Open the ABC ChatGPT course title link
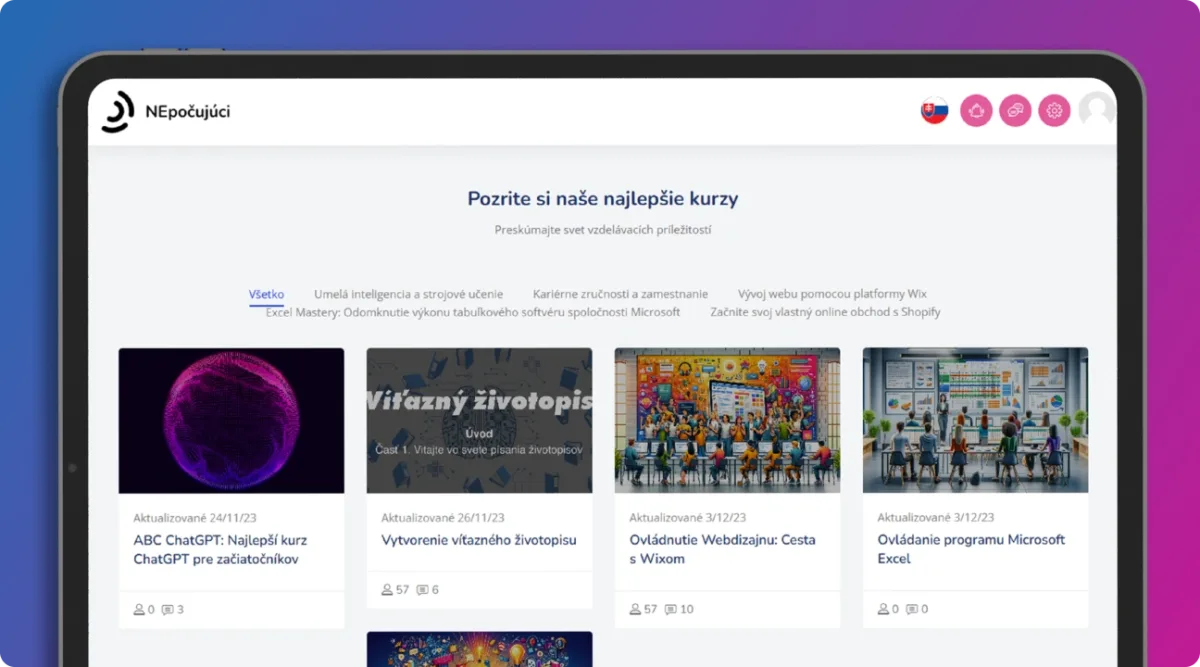This screenshot has width=1200, height=667. [x=220, y=549]
